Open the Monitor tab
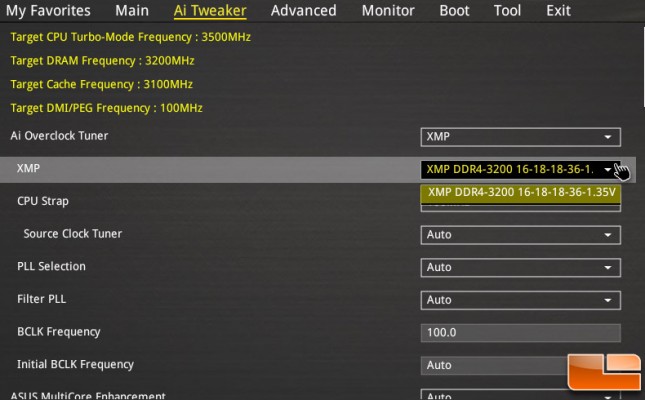This screenshot has height=400, width=645. [x=388, y=10]
